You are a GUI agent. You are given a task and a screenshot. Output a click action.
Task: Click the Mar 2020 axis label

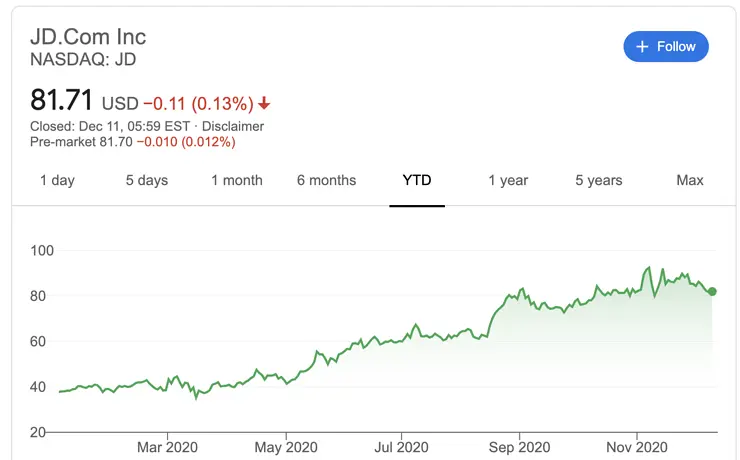click(166, 447)
